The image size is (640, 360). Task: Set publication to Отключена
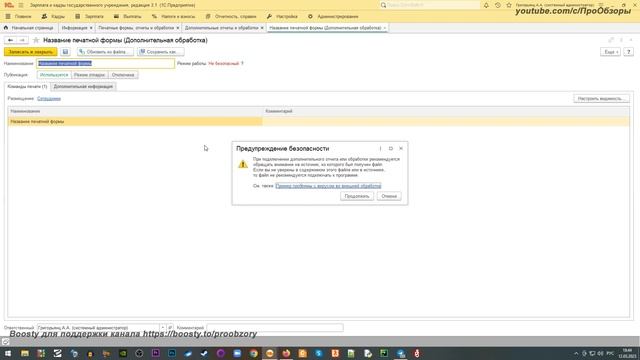coord(123,75)
